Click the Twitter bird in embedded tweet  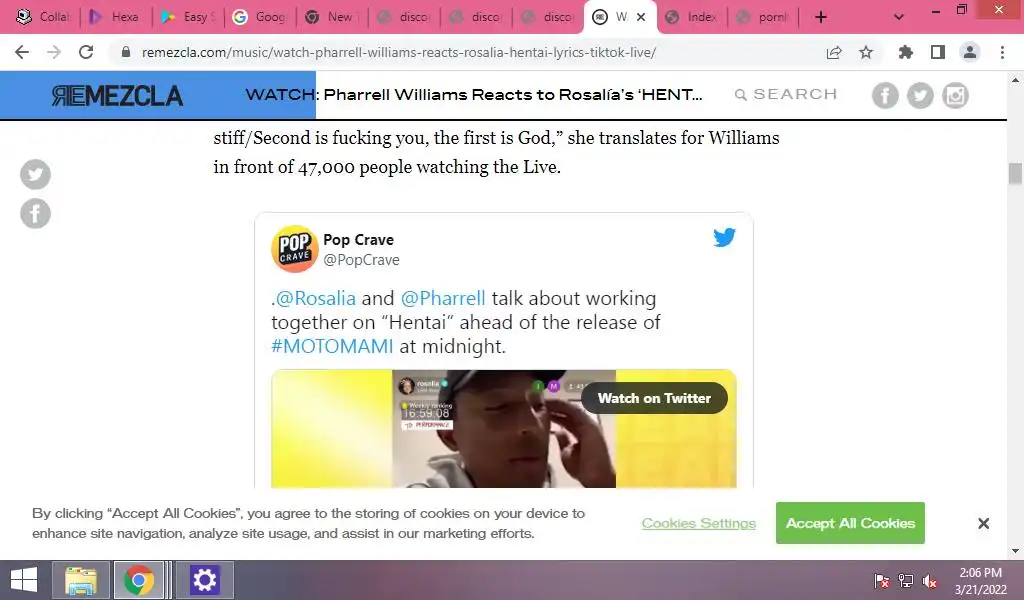[724, 237]
